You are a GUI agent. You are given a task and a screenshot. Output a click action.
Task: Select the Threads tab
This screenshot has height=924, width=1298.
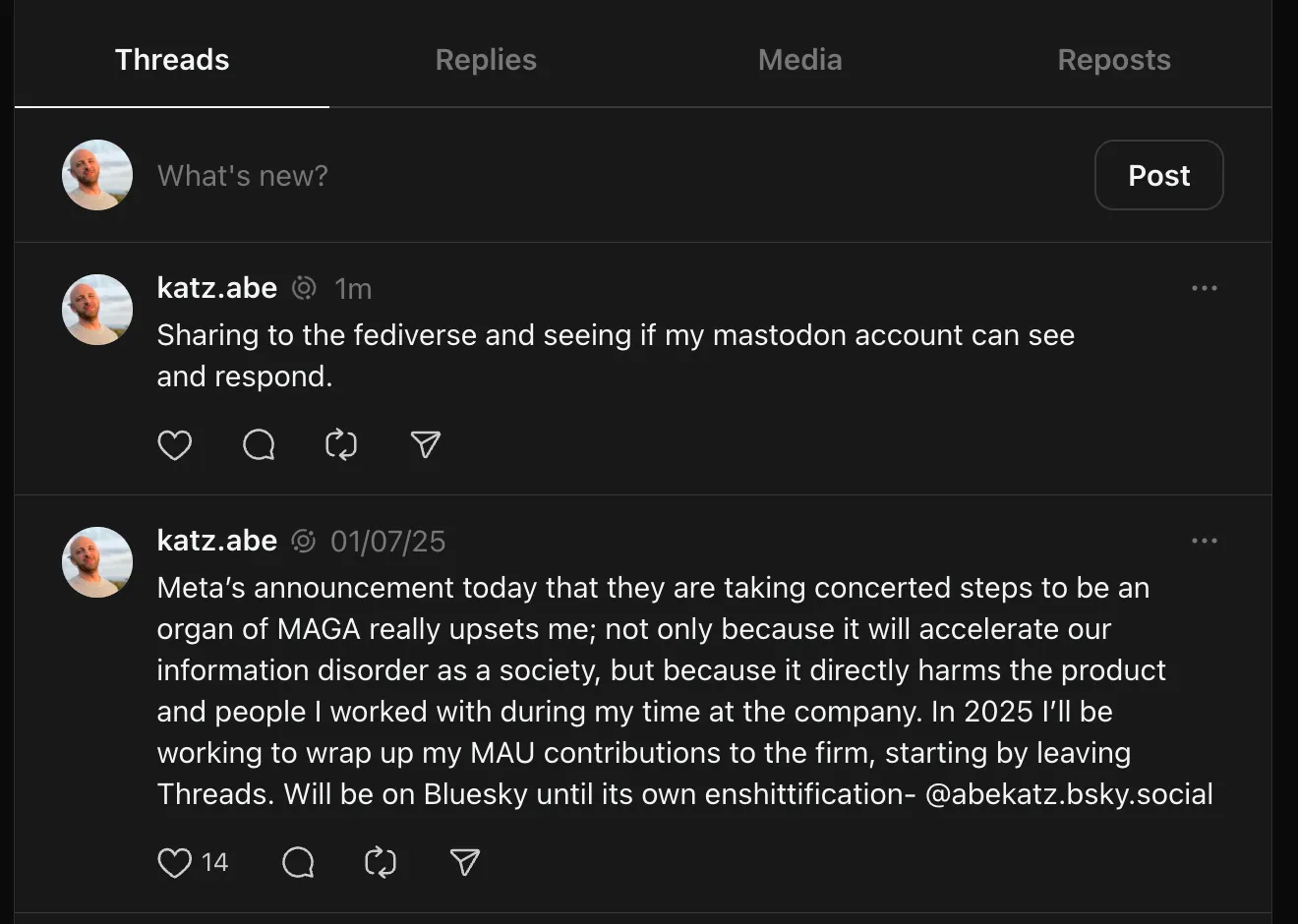(172, 60)
